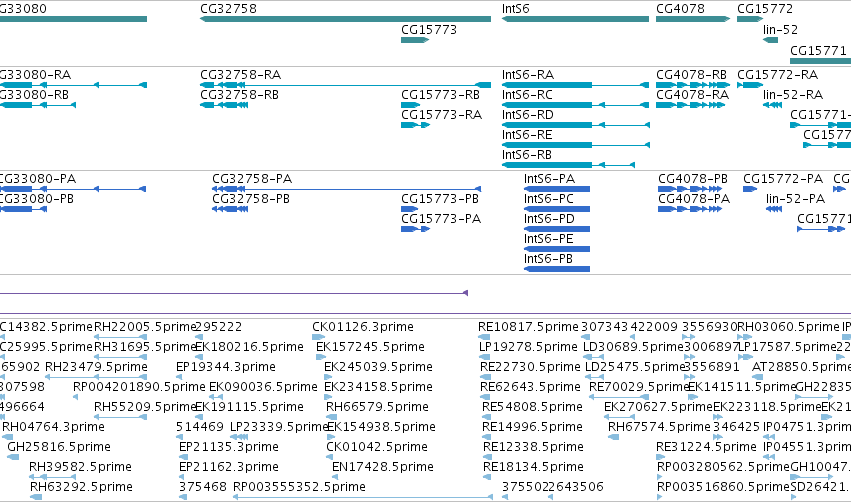Click EST RE22730.5prime

(x=485, y=377)
